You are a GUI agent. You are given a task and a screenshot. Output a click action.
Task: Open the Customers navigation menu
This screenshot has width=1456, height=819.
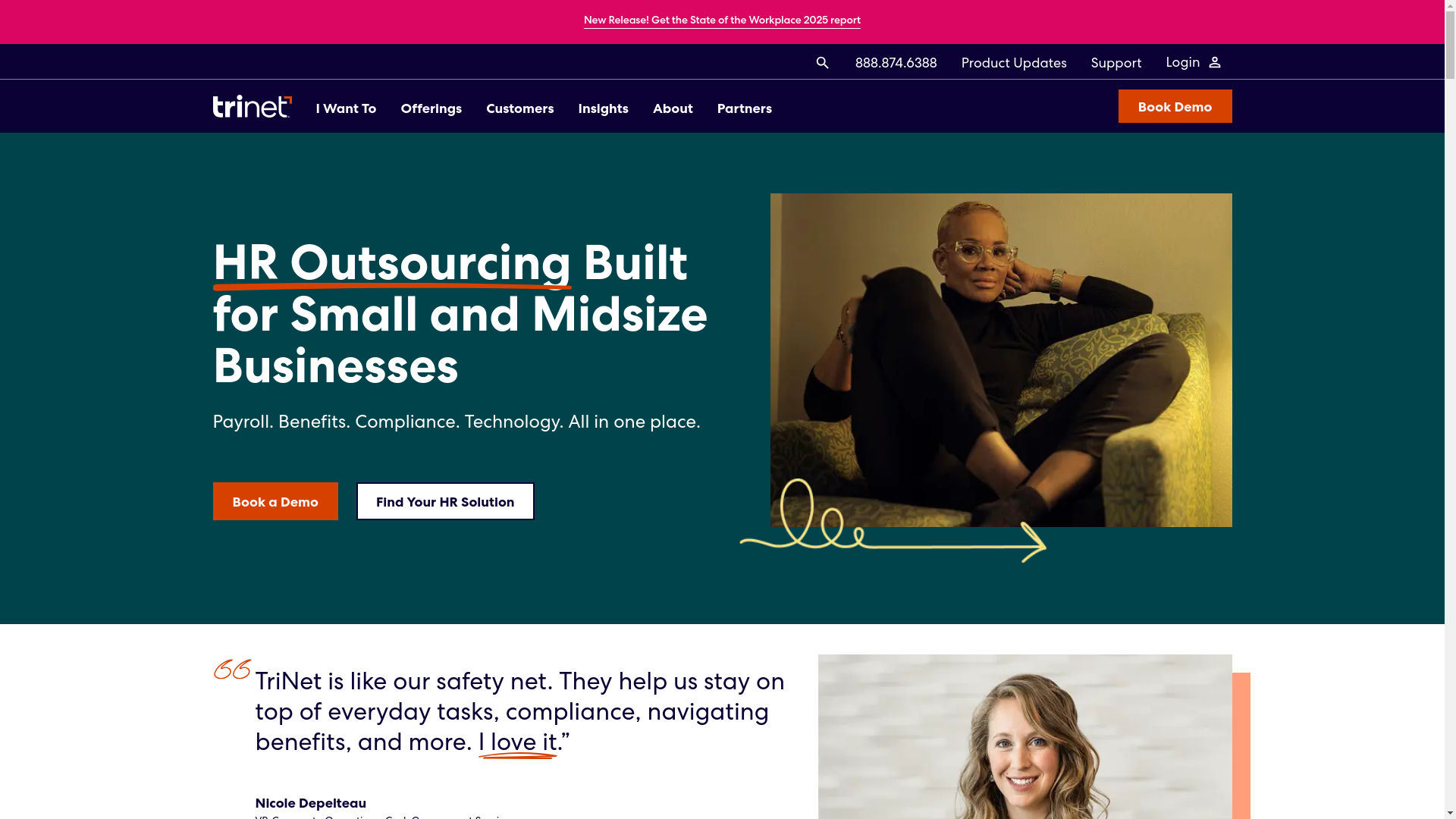coord(519,108)
